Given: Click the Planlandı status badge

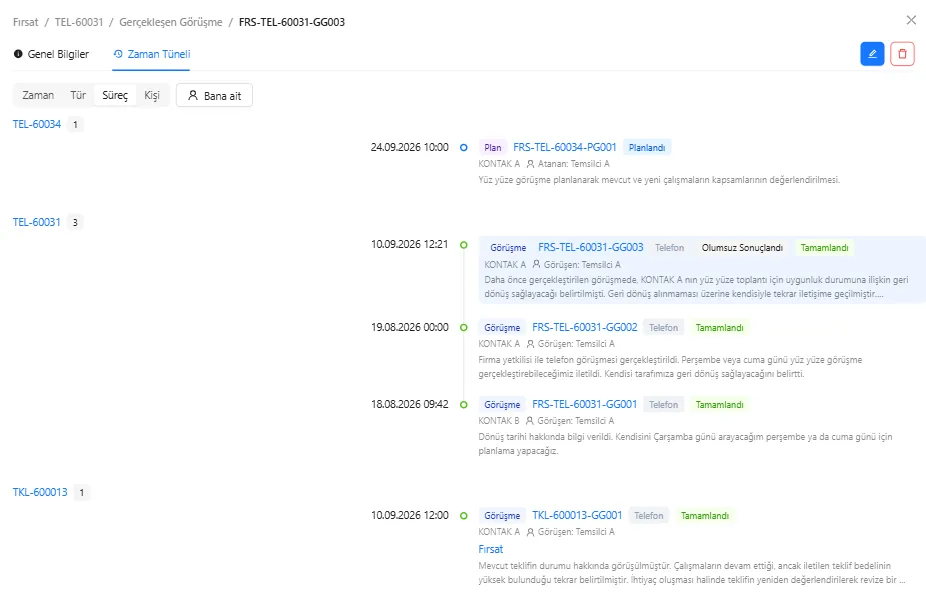Looking at the screenshot, I should click(x=647, y=148).
